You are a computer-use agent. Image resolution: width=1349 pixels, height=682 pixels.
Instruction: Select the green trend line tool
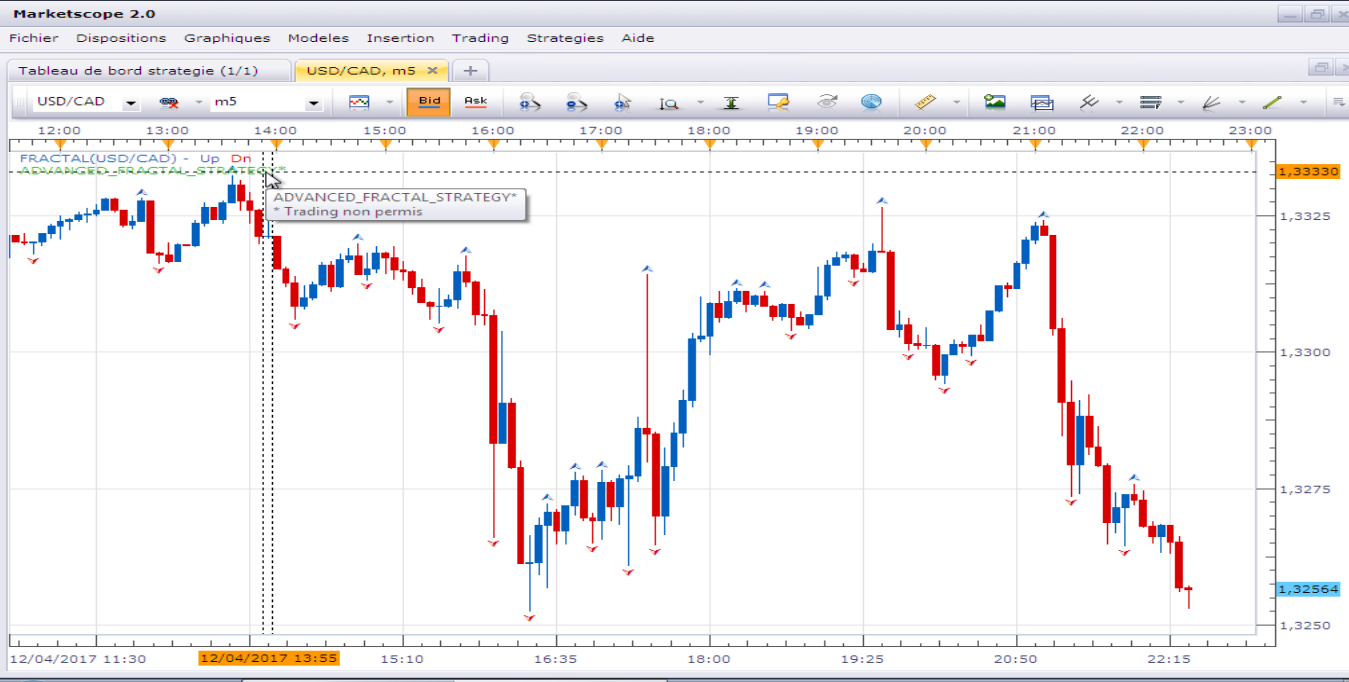point(1272,102)
